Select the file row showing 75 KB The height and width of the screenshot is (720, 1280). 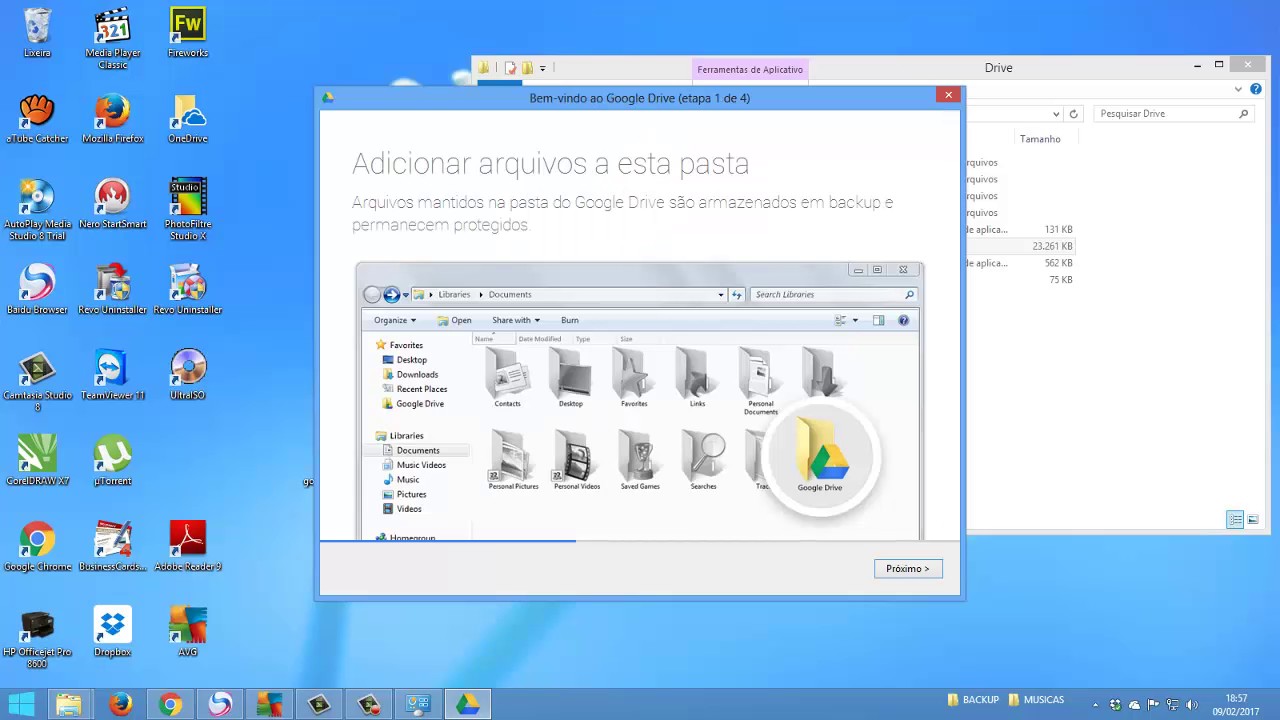tap(1018, 280)
